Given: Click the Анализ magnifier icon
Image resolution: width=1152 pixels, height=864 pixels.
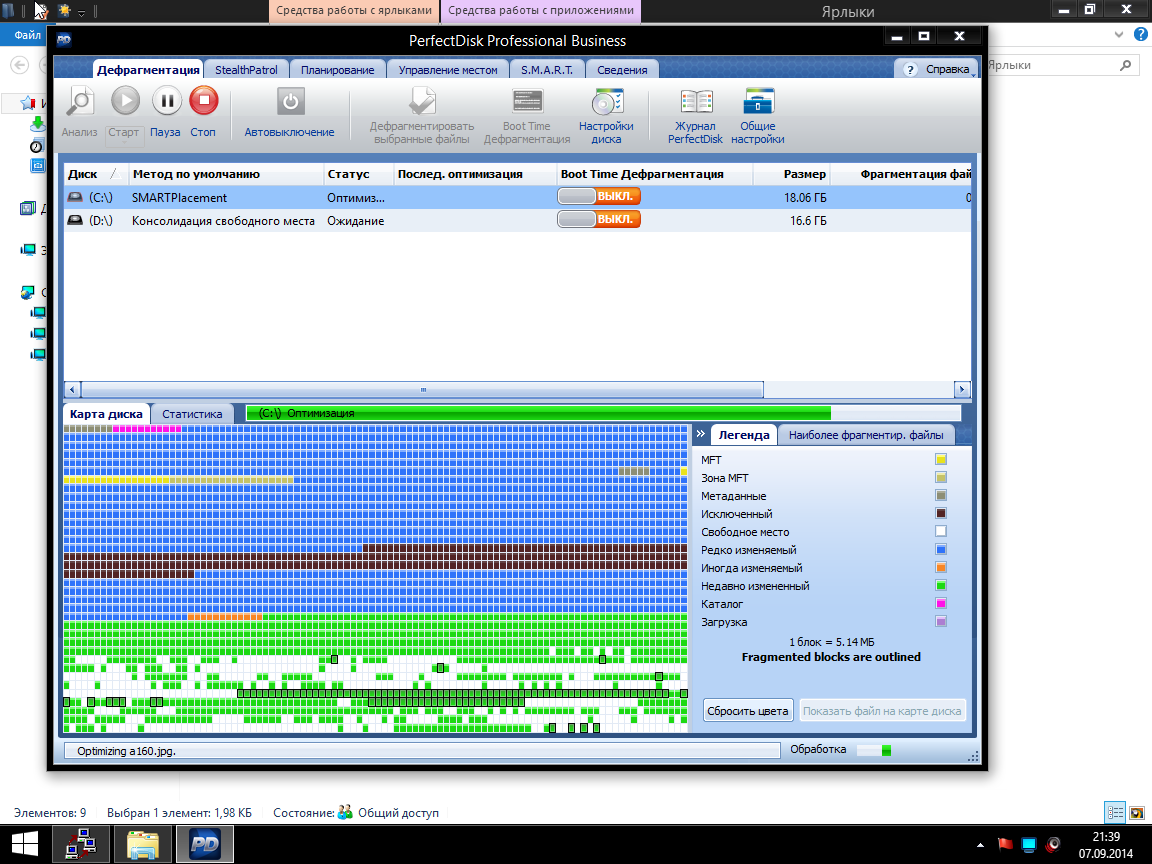Looking at the screenshot, I should pos(79,101).
